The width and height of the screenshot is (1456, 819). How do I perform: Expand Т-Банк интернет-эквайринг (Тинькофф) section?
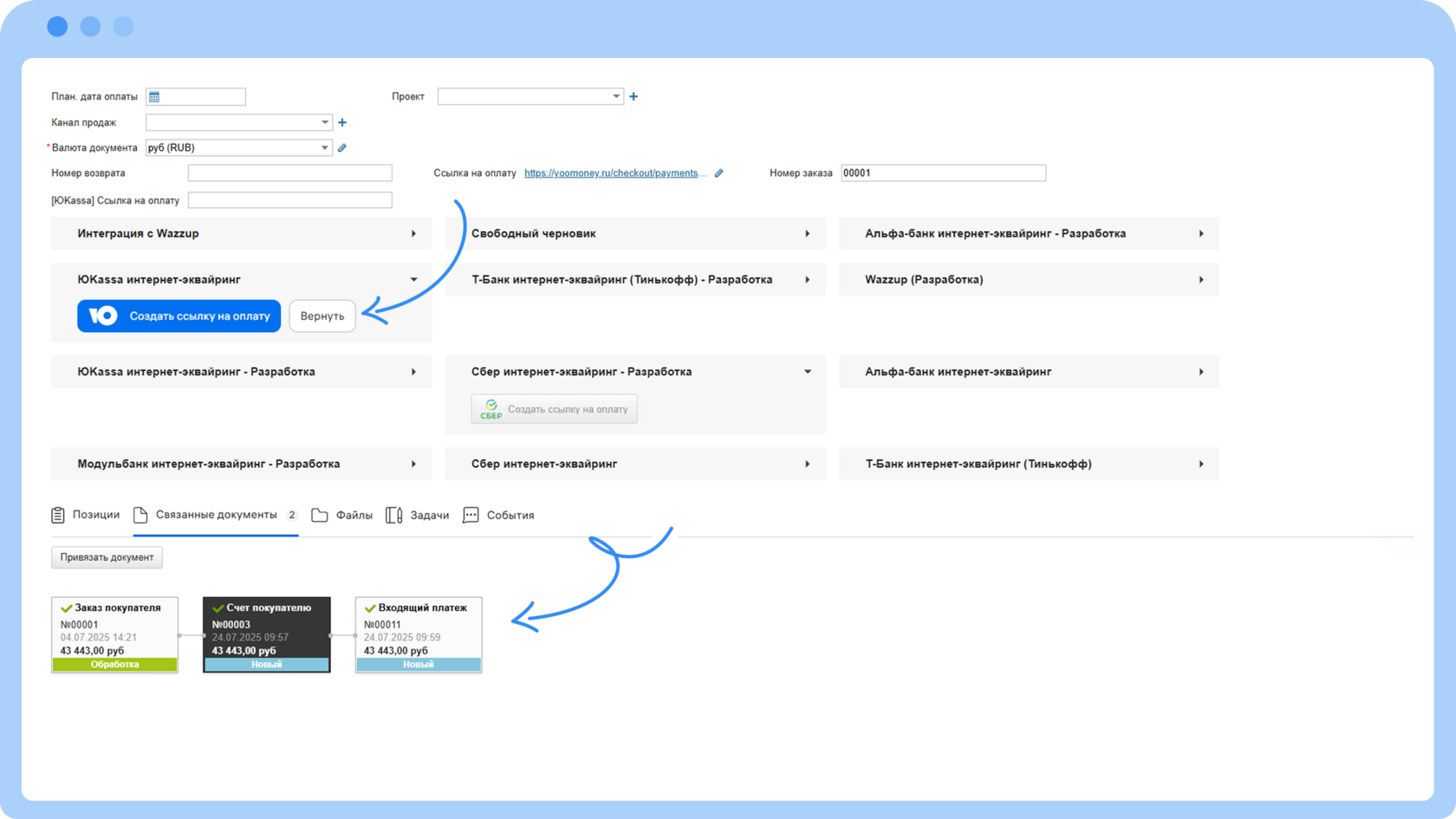(1029, 464)
